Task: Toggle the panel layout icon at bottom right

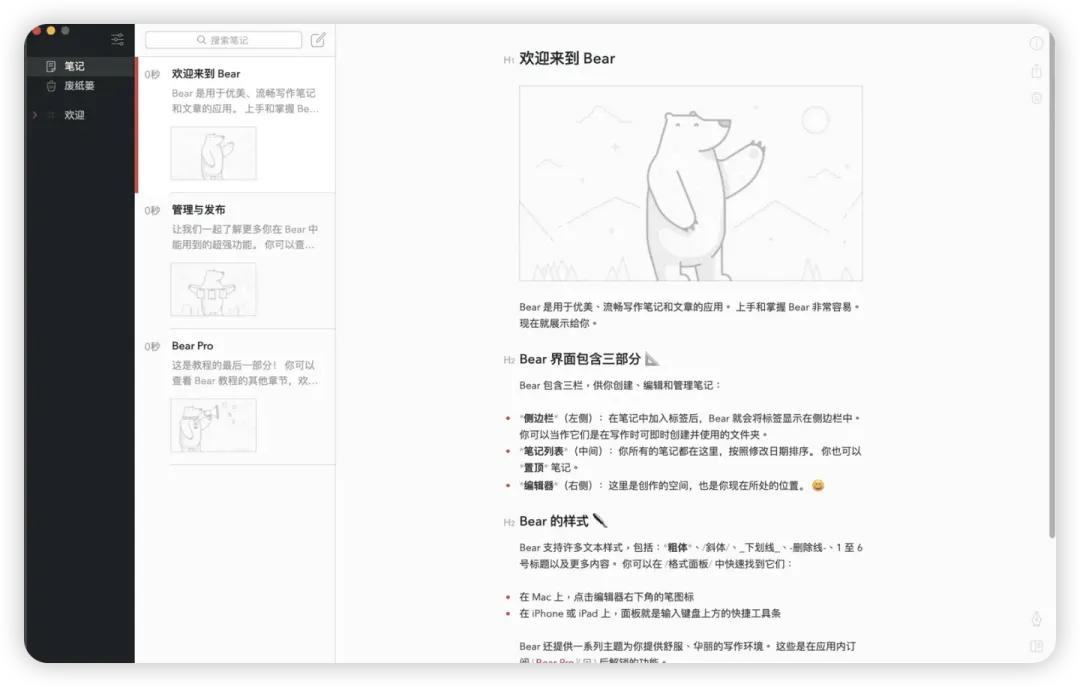Action: (x=1036, y=646)
